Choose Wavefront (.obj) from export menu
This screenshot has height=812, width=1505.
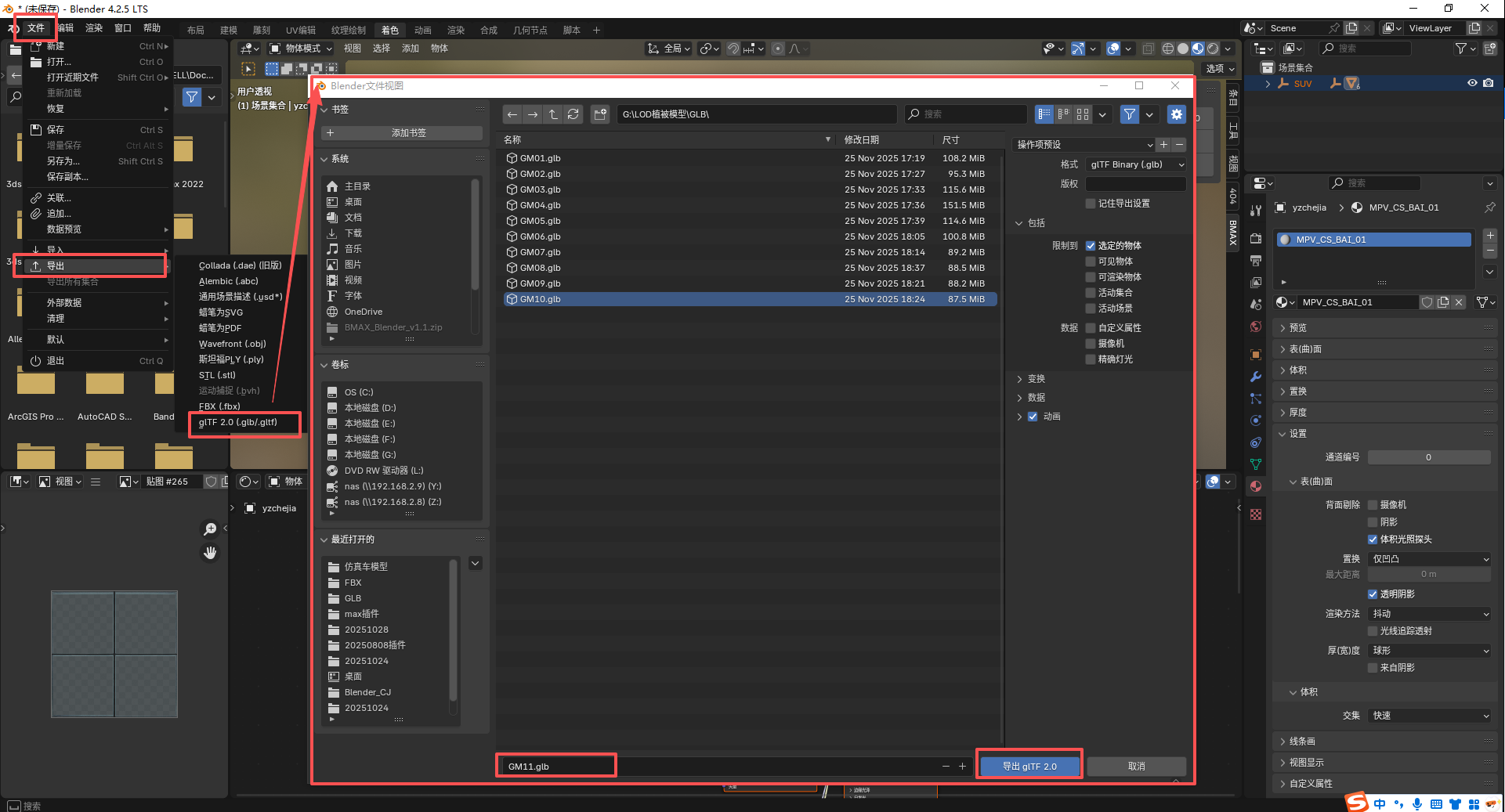click(233, 344)
